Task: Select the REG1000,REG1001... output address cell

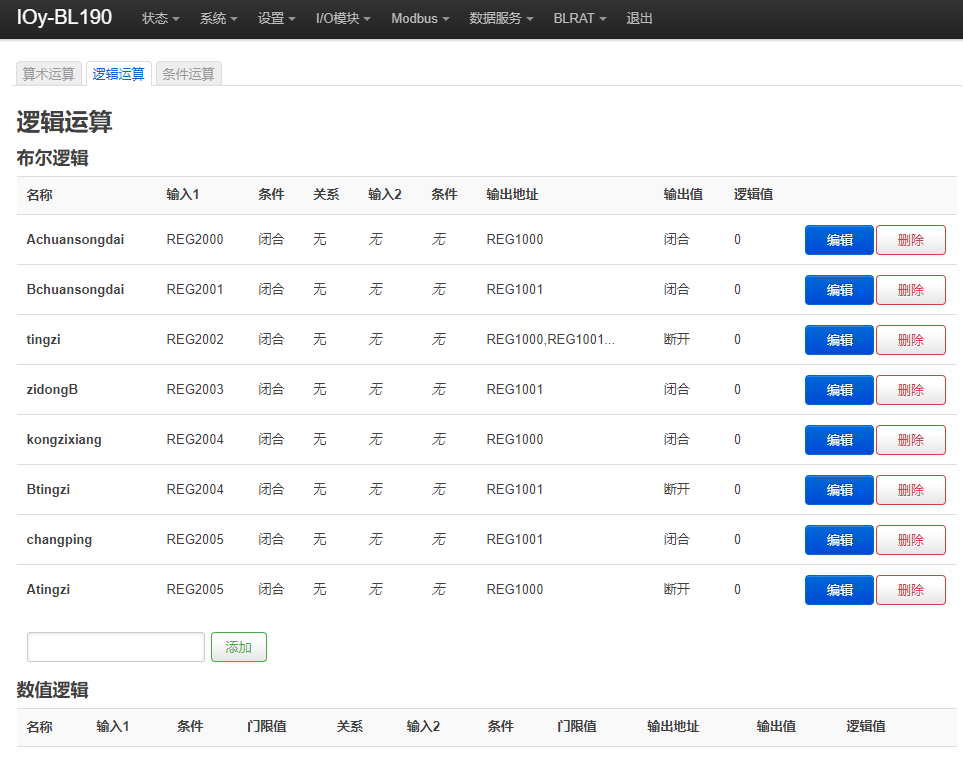Action: coord(550,340)
